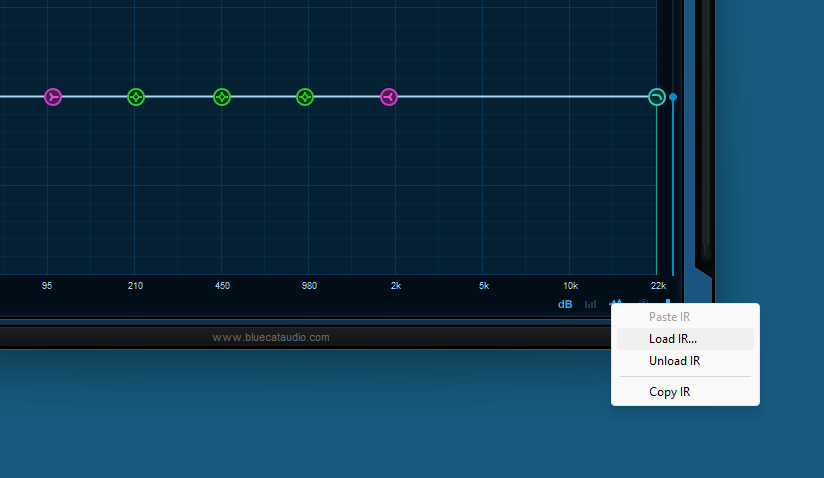Select the magenta high shelf band node

click(x=389, y=97)
